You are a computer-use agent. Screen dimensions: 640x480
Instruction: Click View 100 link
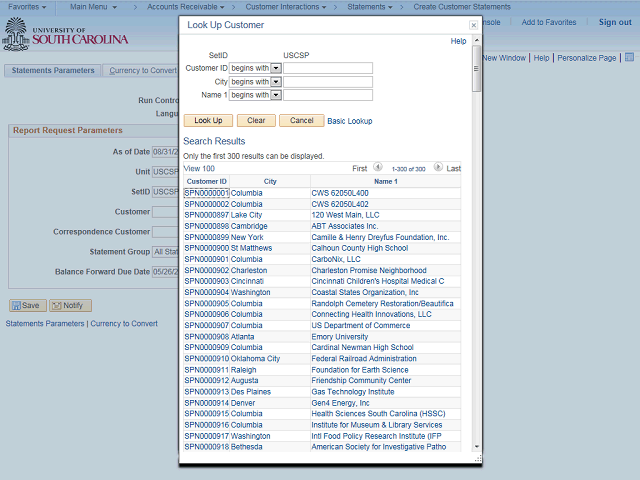[x=199, y=169]
